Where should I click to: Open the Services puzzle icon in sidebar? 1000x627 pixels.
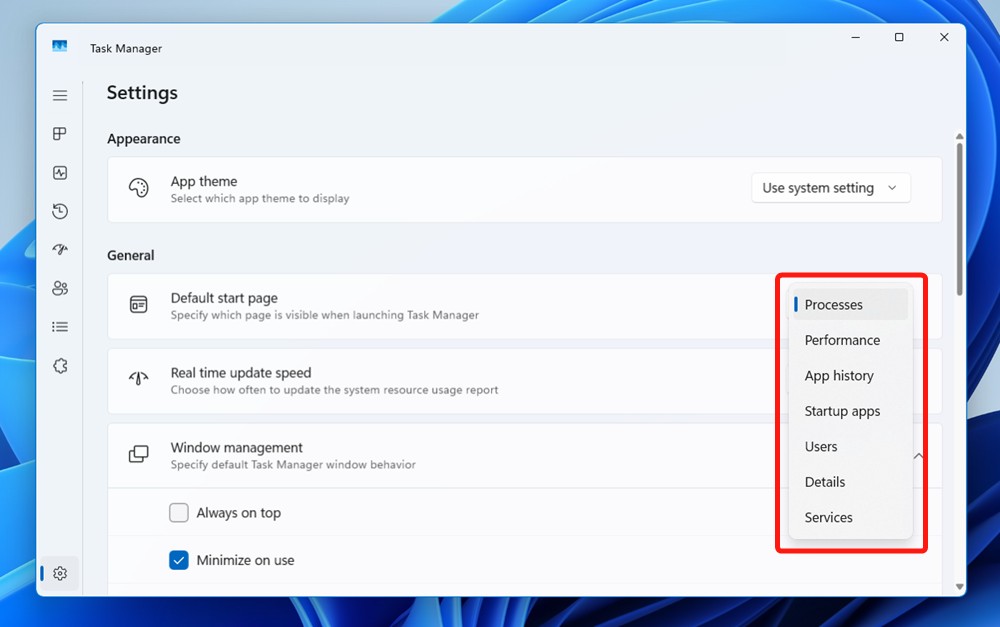coord(60,366)
